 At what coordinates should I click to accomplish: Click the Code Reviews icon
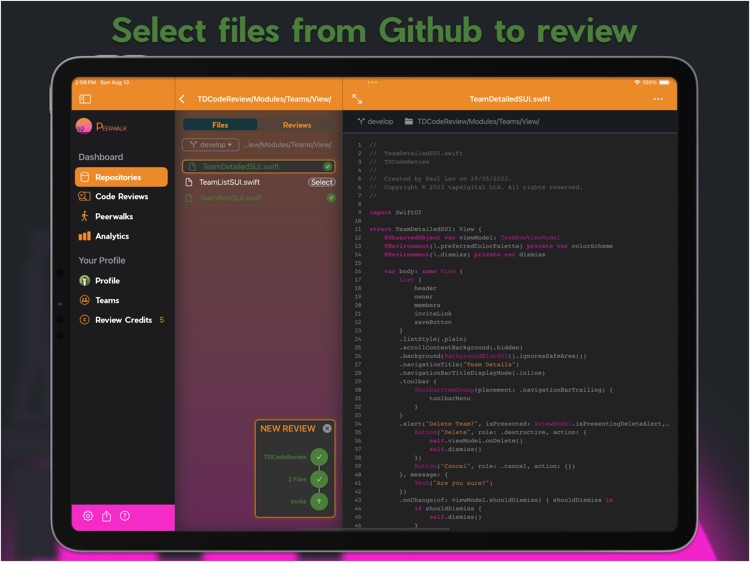[84, 197]
